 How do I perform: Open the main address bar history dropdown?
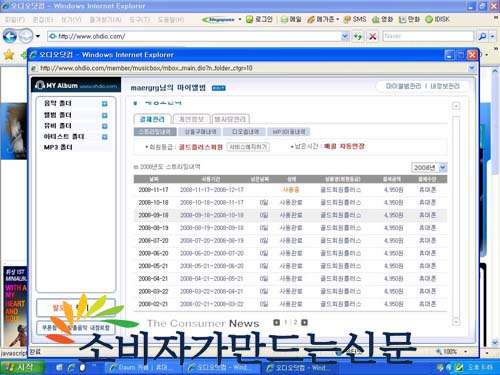click(345, 36)
